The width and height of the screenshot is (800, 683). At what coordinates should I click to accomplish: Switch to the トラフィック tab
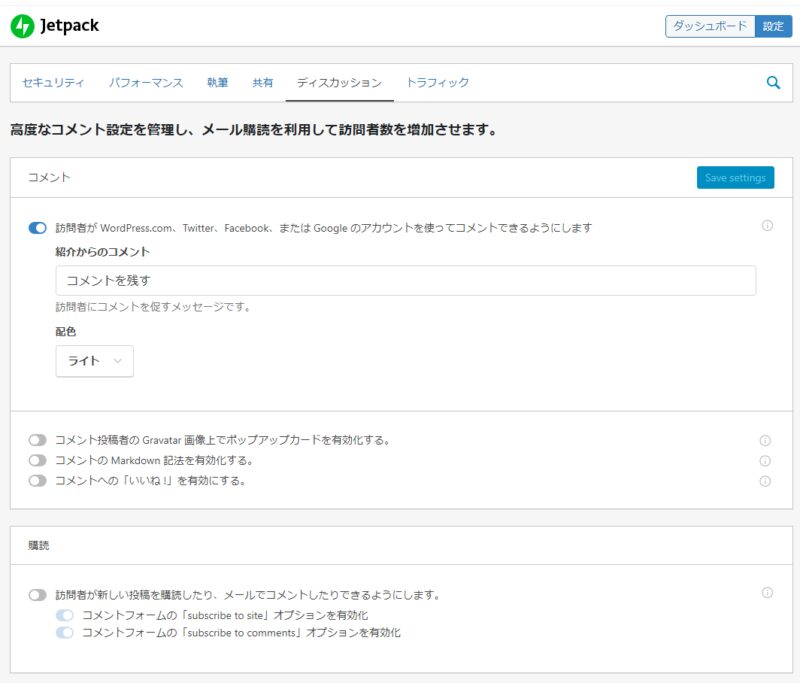[x=437, y=83]
